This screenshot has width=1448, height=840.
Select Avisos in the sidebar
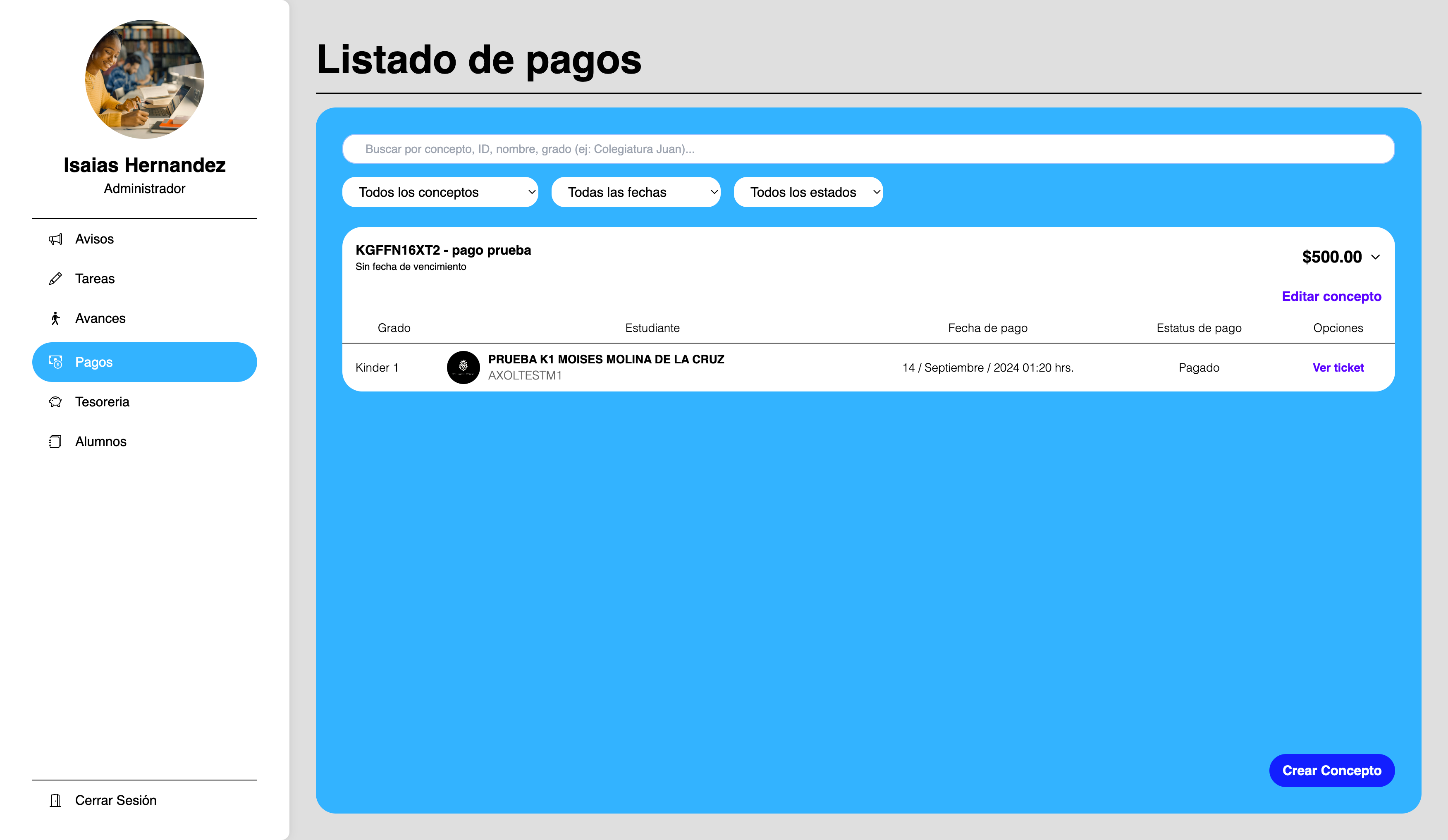(x=94, y=239)
